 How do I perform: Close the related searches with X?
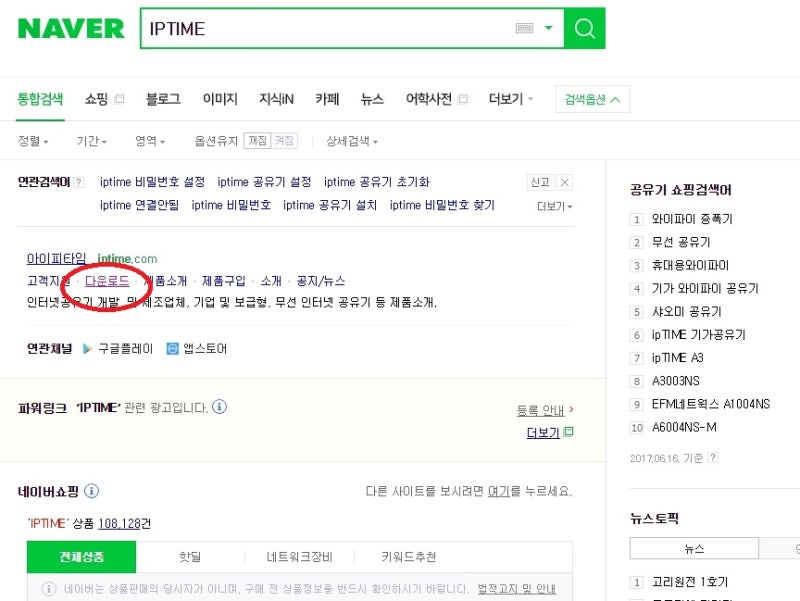tap(564, 182)
